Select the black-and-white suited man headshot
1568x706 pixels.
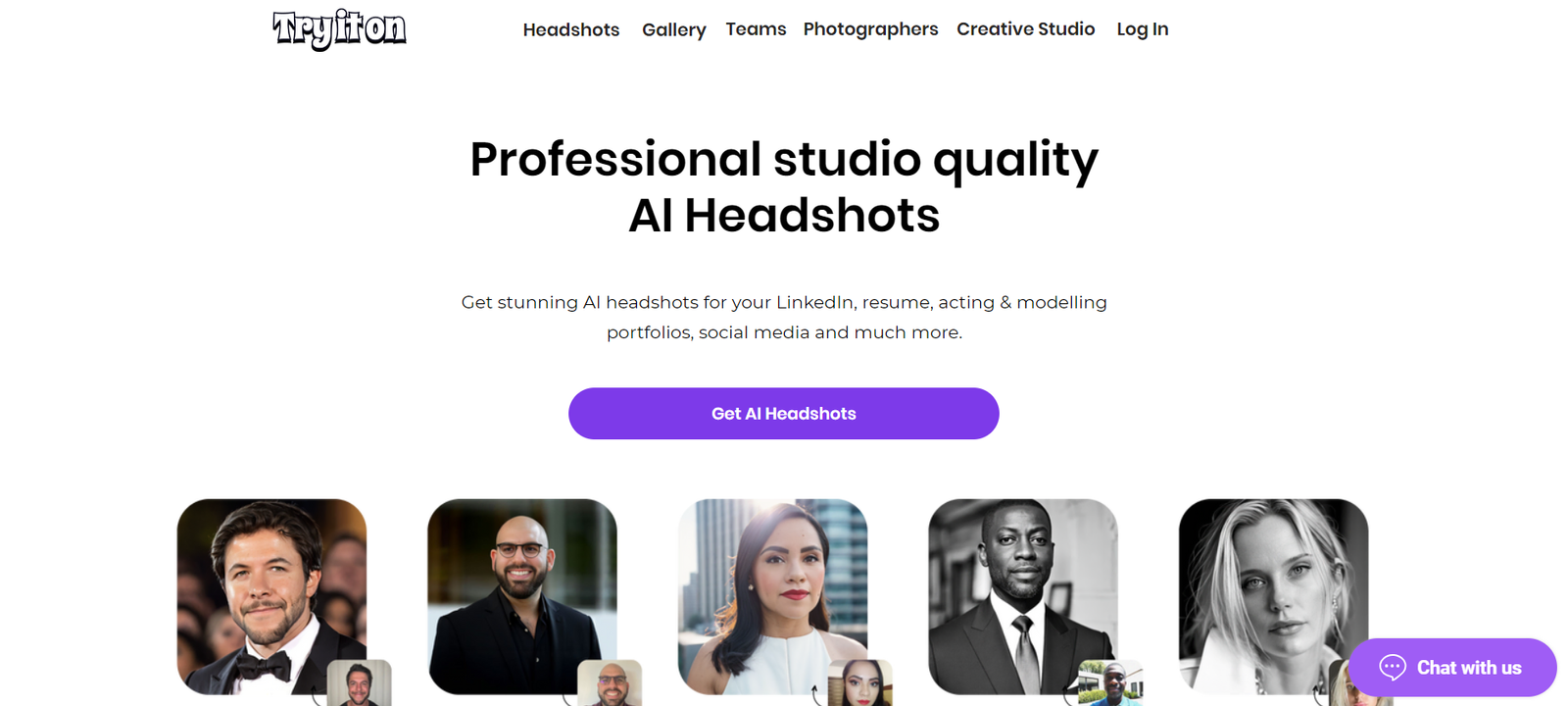pyautogui.click(x=1023, y=596)
